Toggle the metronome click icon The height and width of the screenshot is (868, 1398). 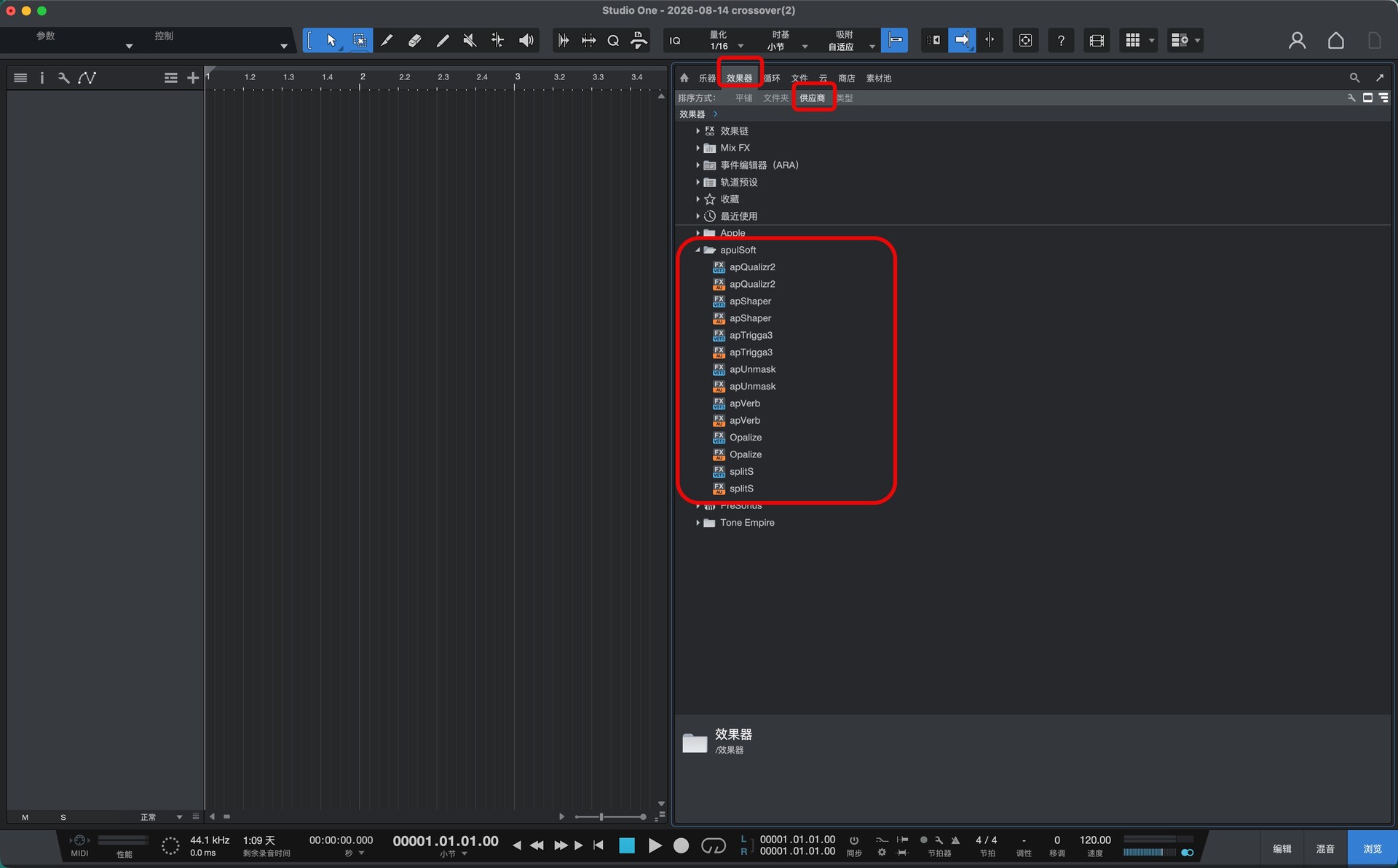955,840
